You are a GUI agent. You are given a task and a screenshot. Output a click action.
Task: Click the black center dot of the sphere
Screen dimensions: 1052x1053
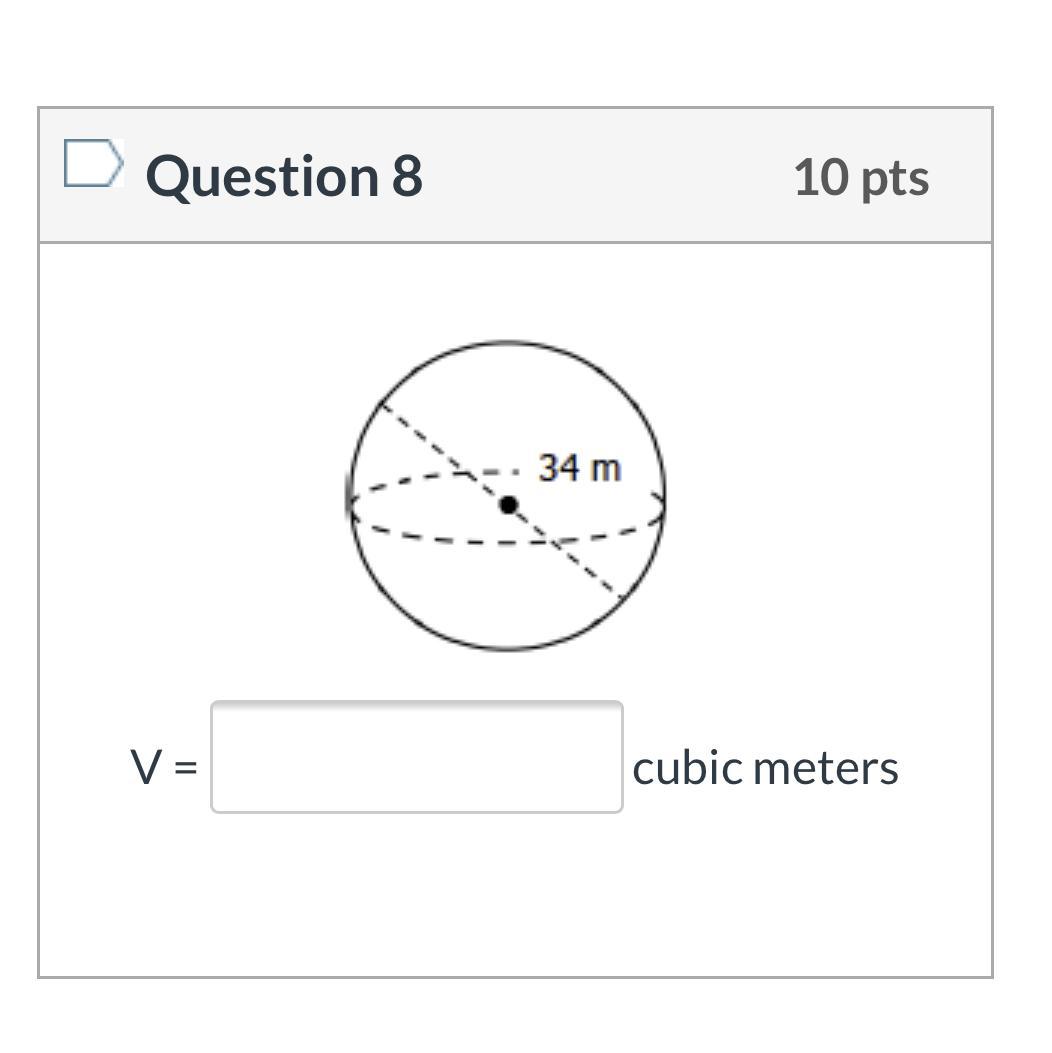coord(508,505)
